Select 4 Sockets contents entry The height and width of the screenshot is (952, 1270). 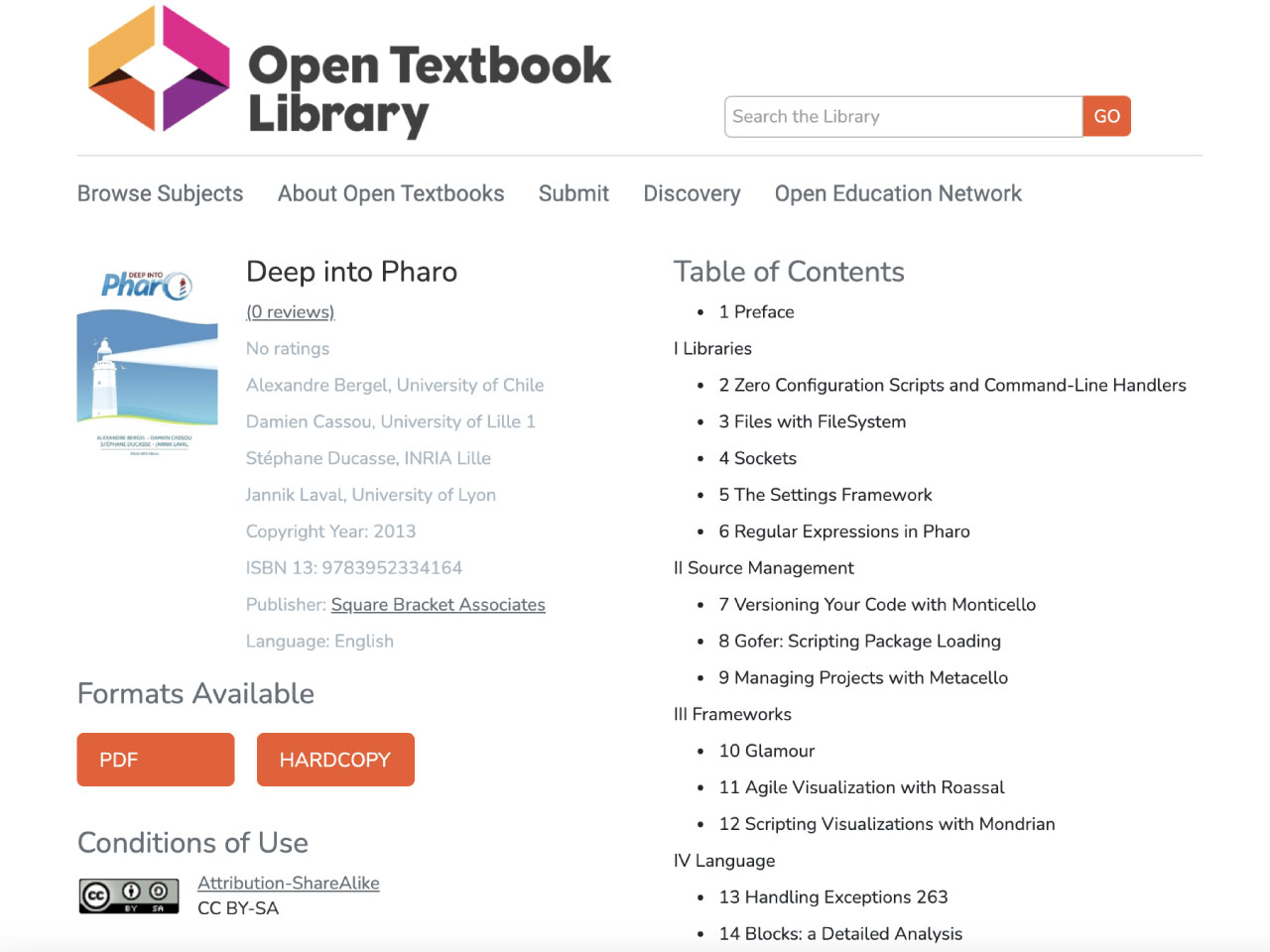click(758, 458)
